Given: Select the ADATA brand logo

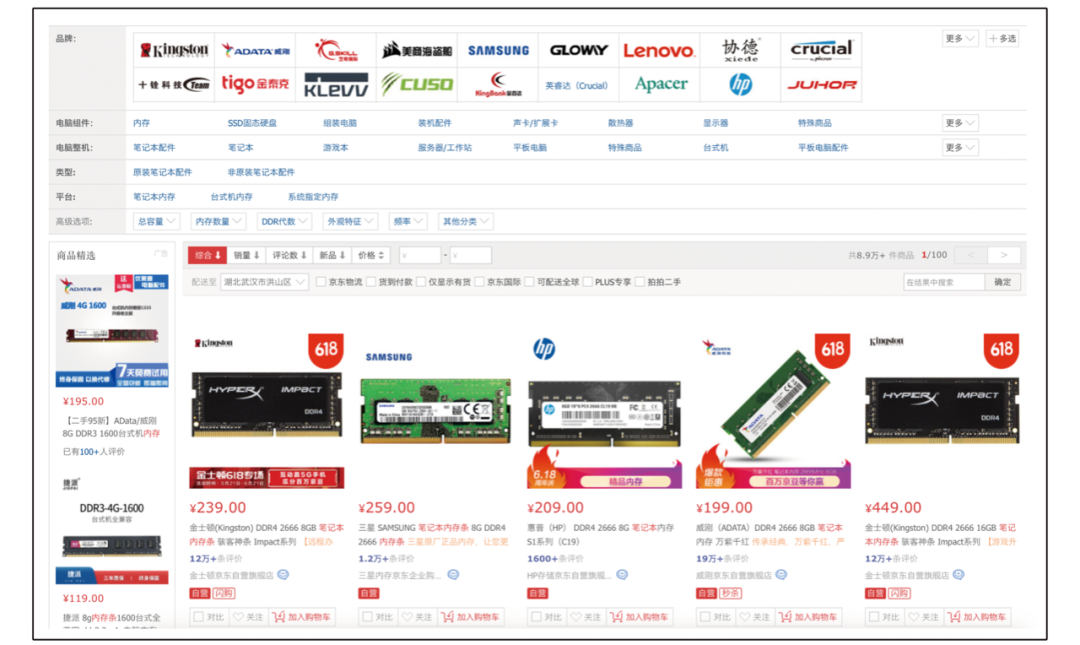Looking at the screenshot, I should (x=255, y=50).
